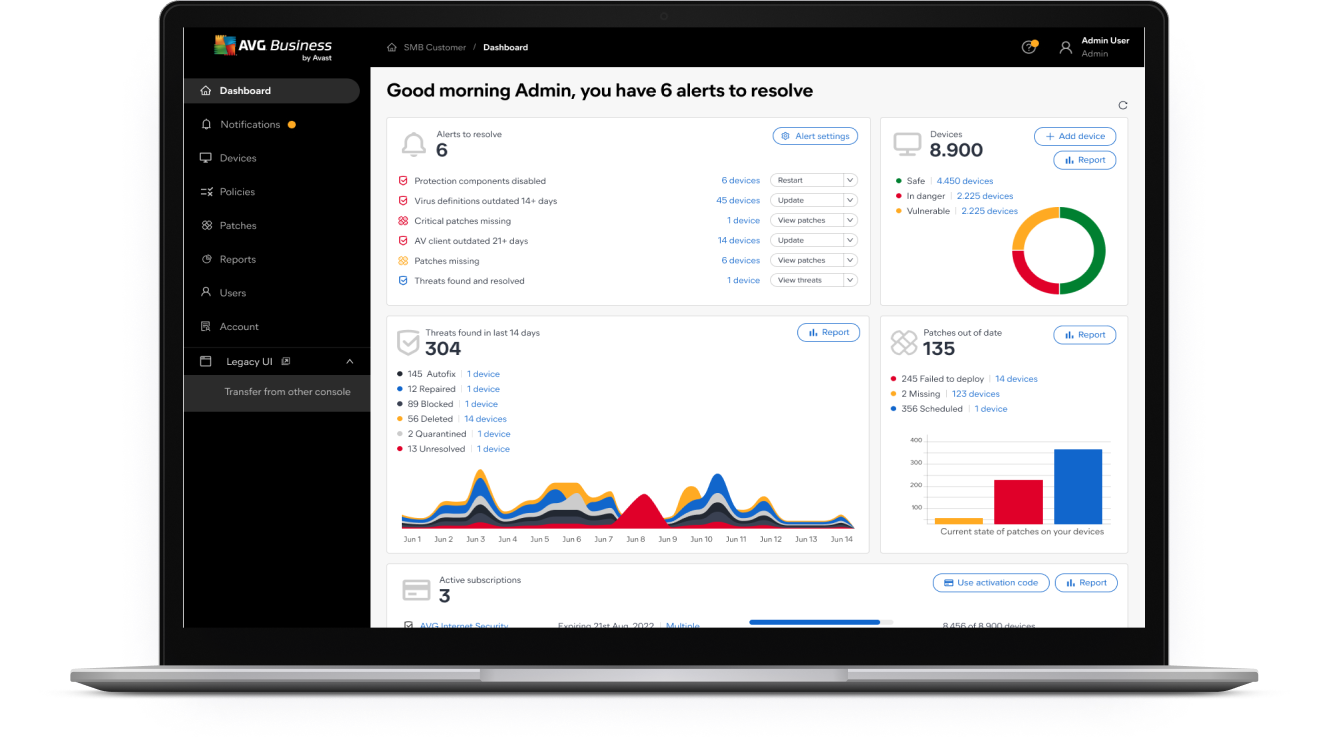Select SMB Customer in the breadcrumb
The height and width of the screenshot is (748, 1328).
(x=431, y=47)
